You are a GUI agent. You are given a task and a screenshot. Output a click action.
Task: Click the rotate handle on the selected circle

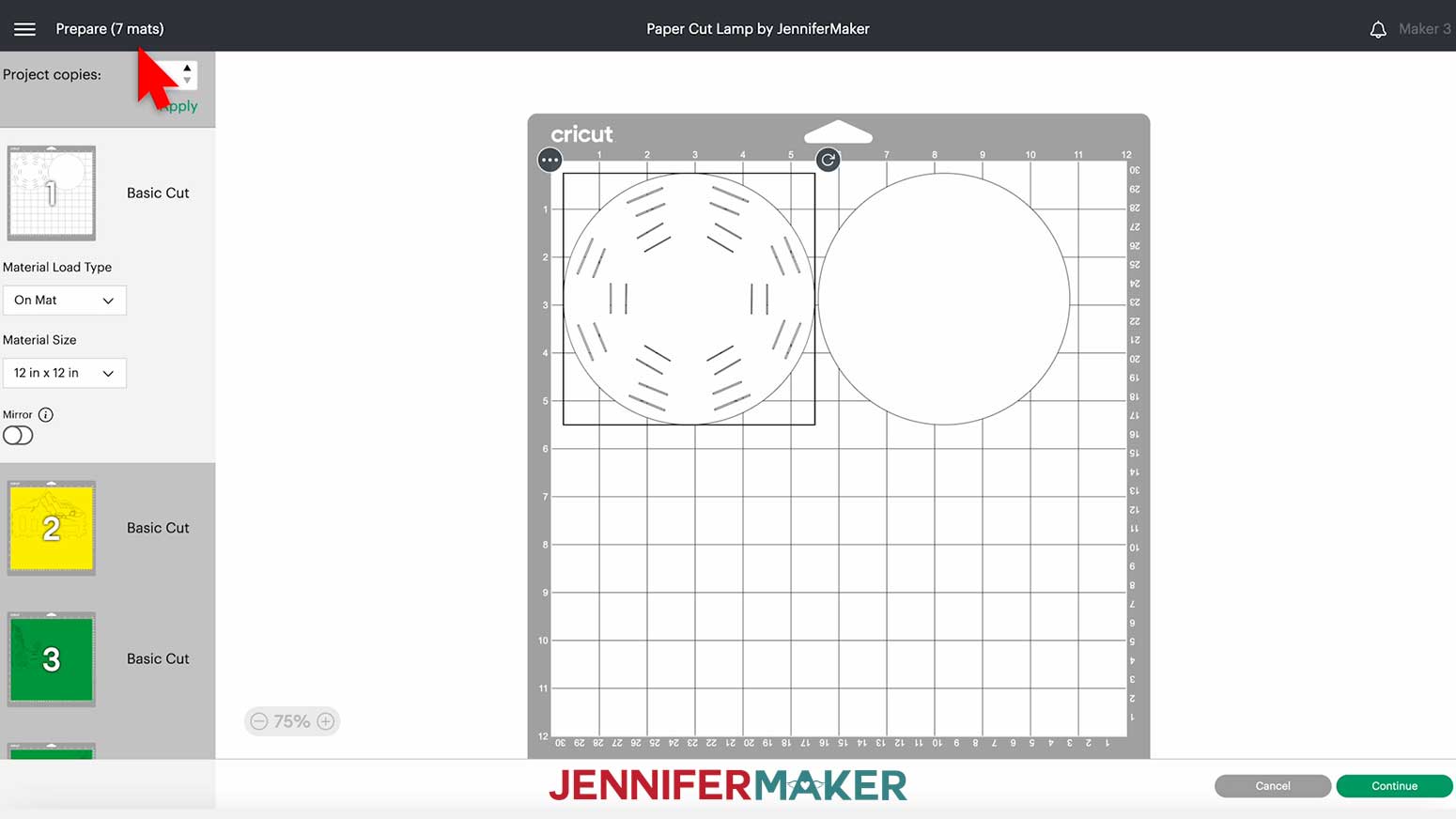(x=828, y=160)
